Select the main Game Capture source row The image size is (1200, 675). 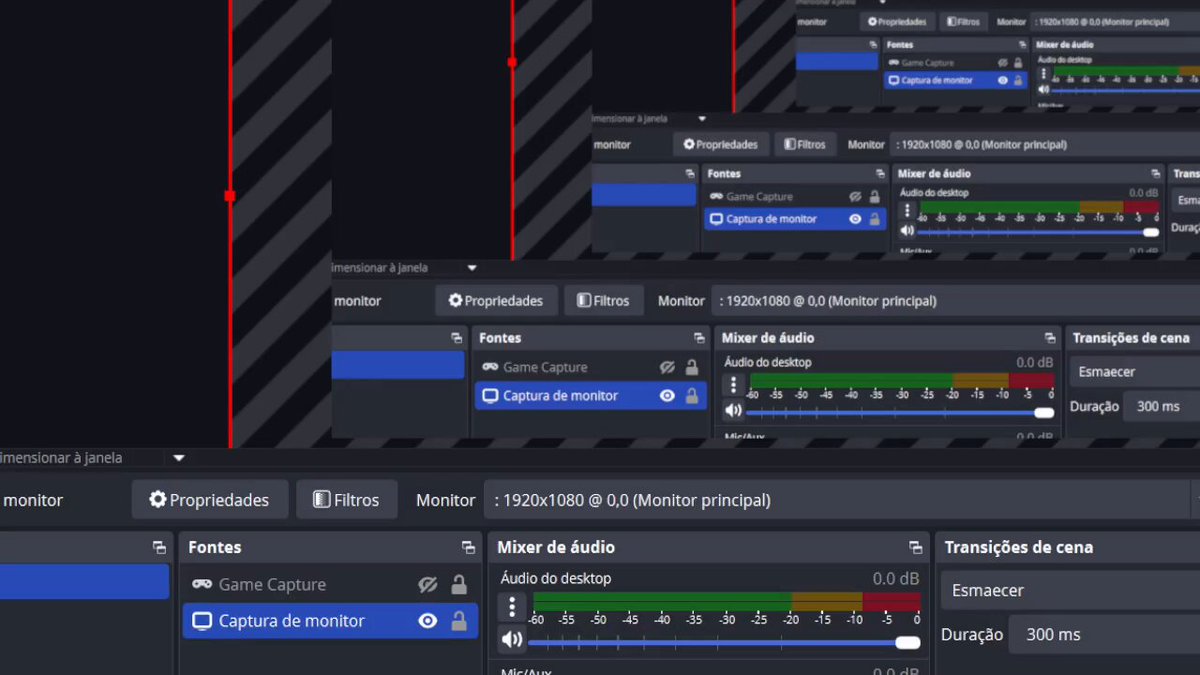click(x=330, y=585)
